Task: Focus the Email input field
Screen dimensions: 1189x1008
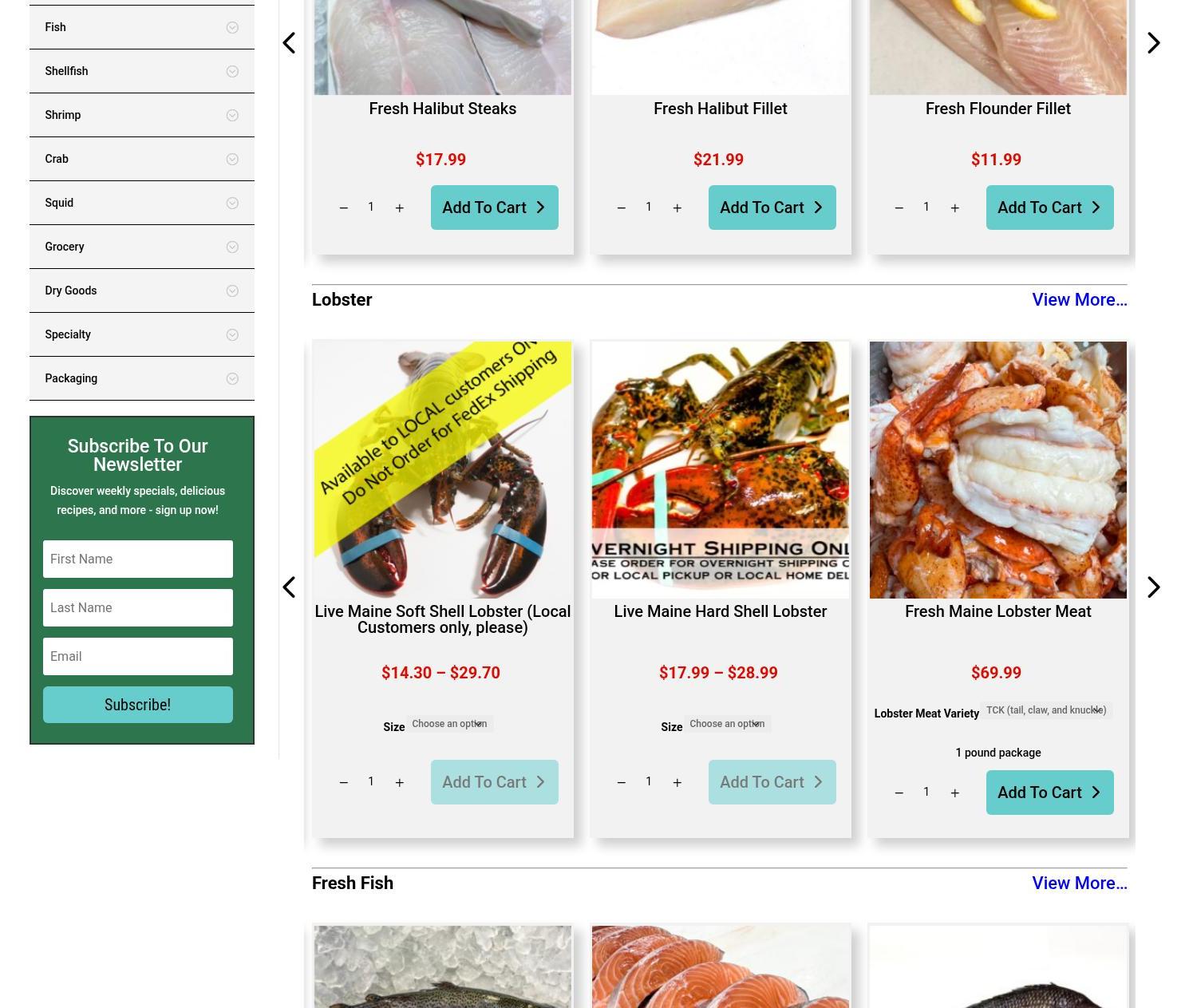Action: [138, 656]
